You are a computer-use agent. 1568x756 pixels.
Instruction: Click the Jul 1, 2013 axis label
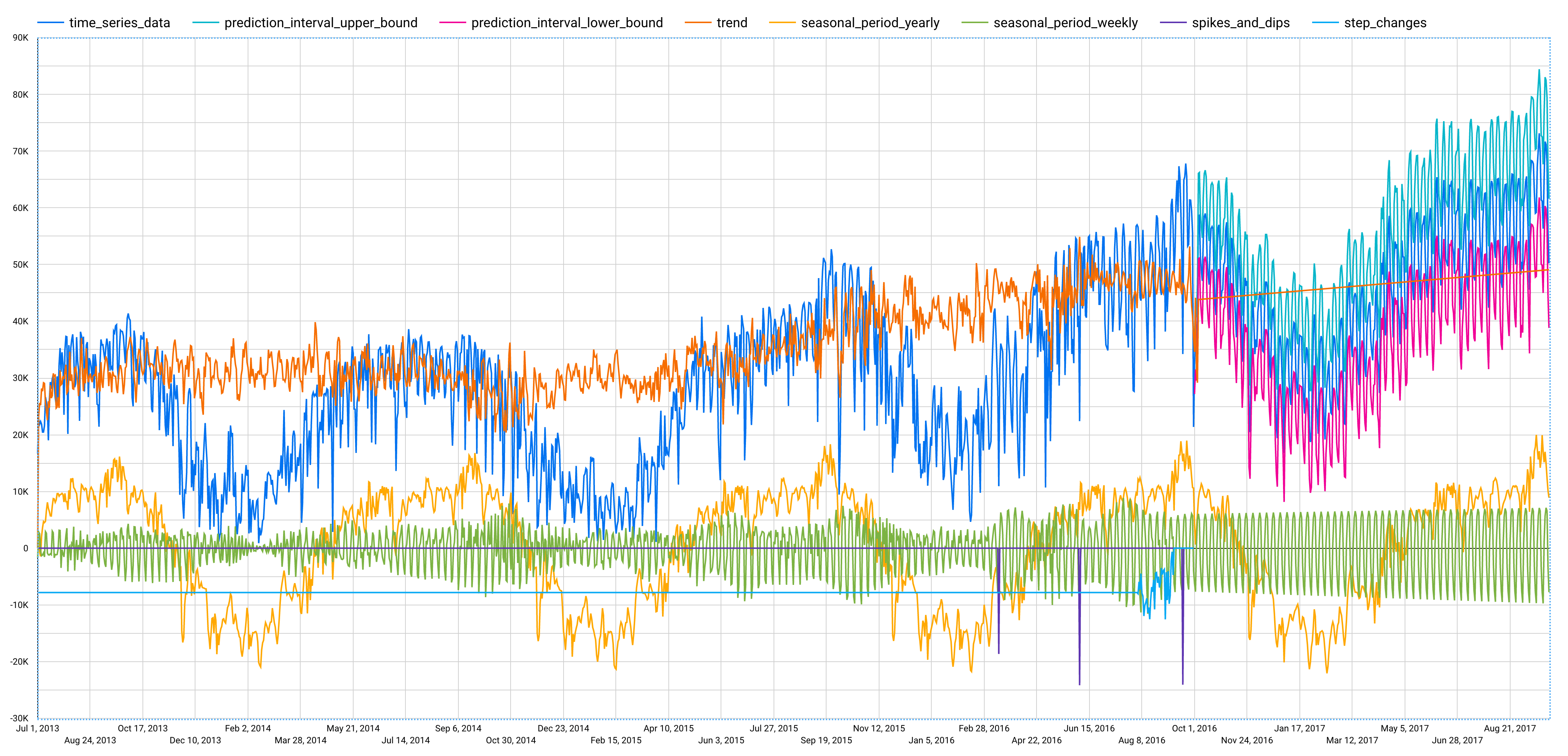(38, 728)
